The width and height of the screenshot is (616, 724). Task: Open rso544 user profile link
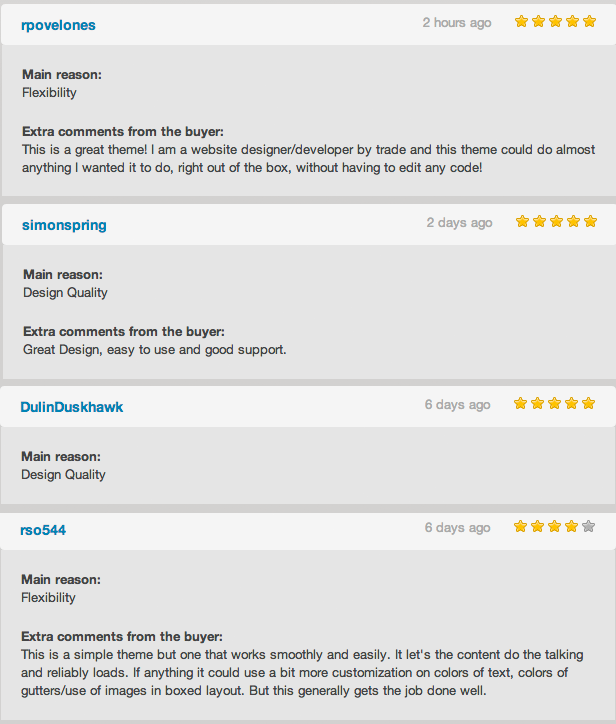click(x=43, y=530)
